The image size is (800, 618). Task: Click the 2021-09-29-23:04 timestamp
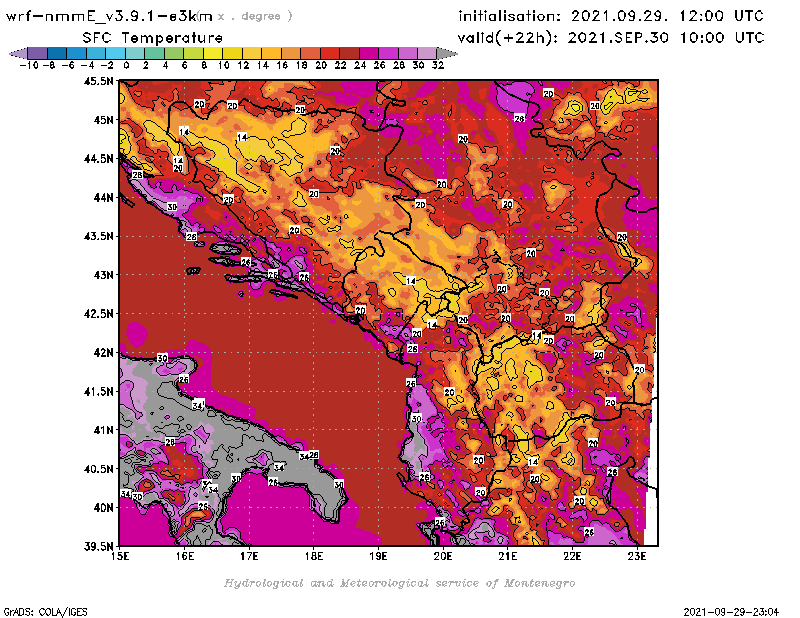pyautogui.click(x=731, y=612)
